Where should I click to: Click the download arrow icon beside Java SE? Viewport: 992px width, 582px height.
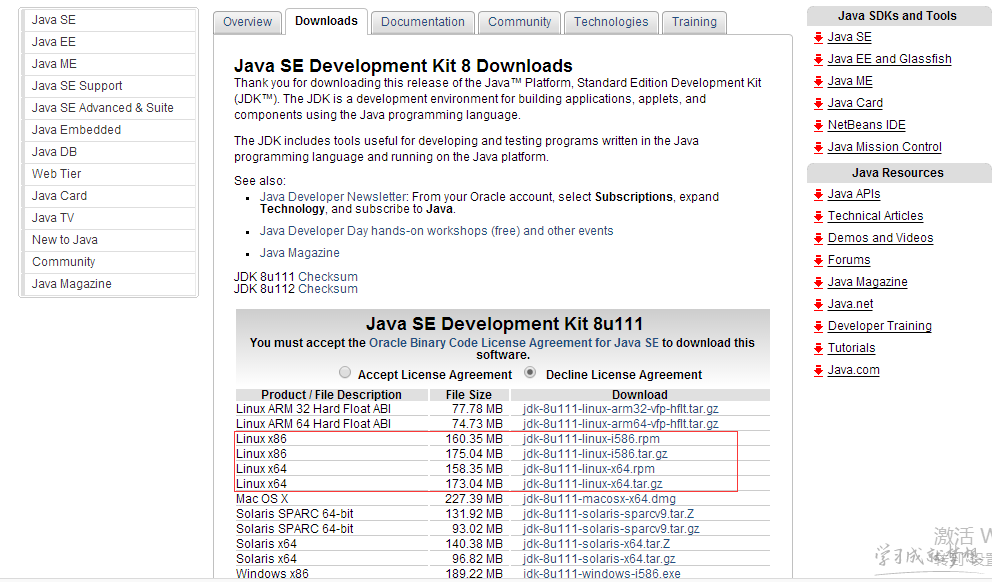tap(818, 37)
